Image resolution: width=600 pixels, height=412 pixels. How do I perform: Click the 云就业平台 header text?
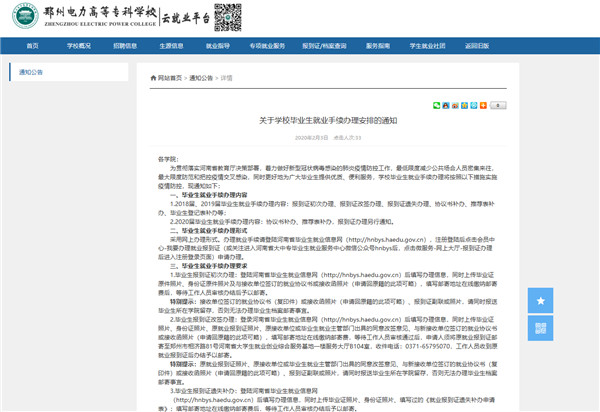pyautogui.click(x=186, y=18)
